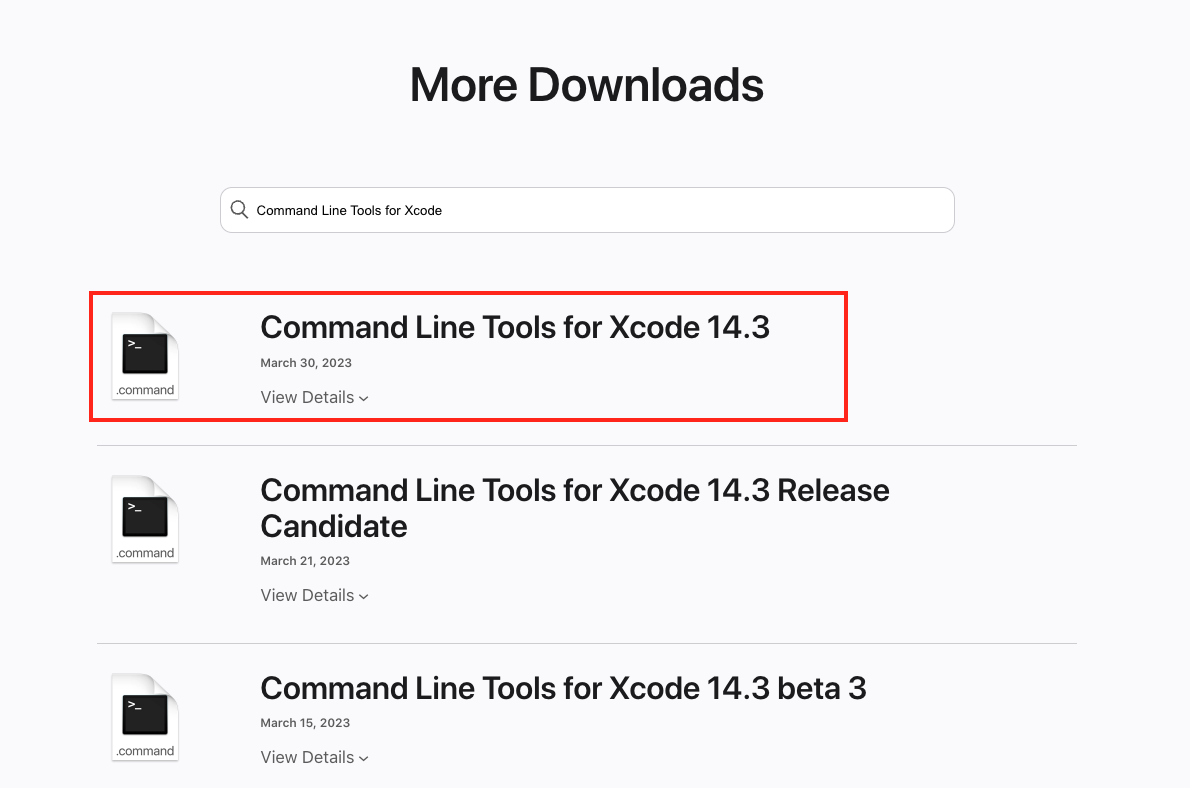
Task: Expand View Details for Xcode 14.3
Action: tap(314, 397)
